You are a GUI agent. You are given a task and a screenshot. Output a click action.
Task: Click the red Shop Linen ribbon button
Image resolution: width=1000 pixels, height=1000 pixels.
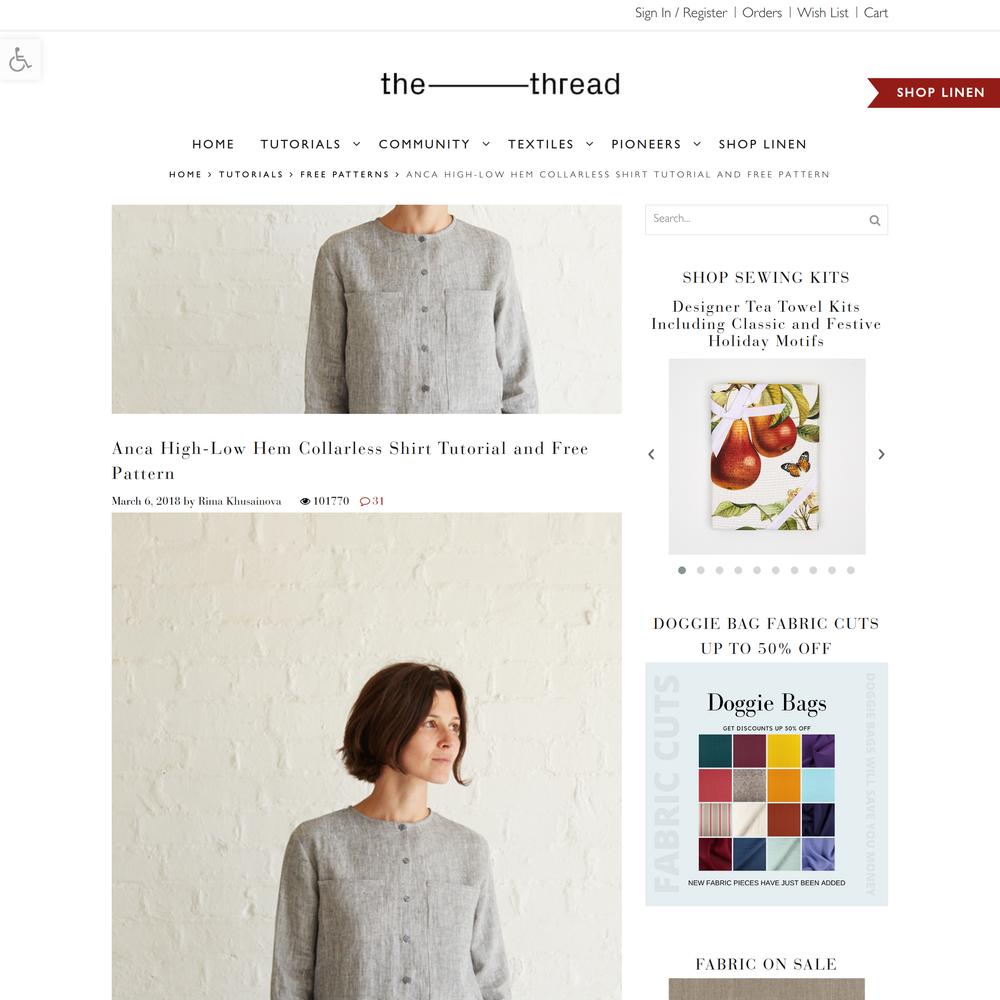[934, 92]
